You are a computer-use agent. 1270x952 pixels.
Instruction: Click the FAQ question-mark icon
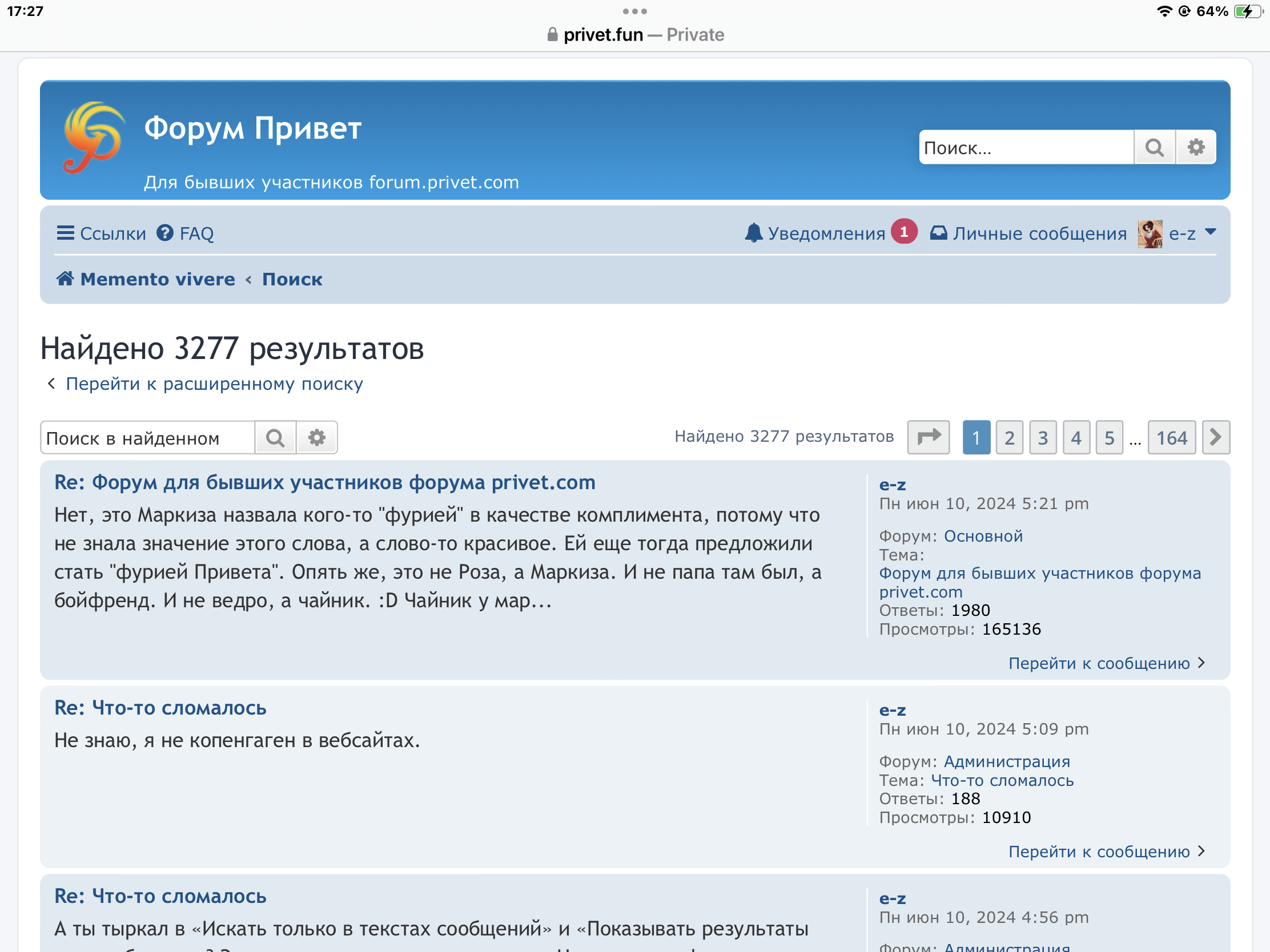(166, 233)
